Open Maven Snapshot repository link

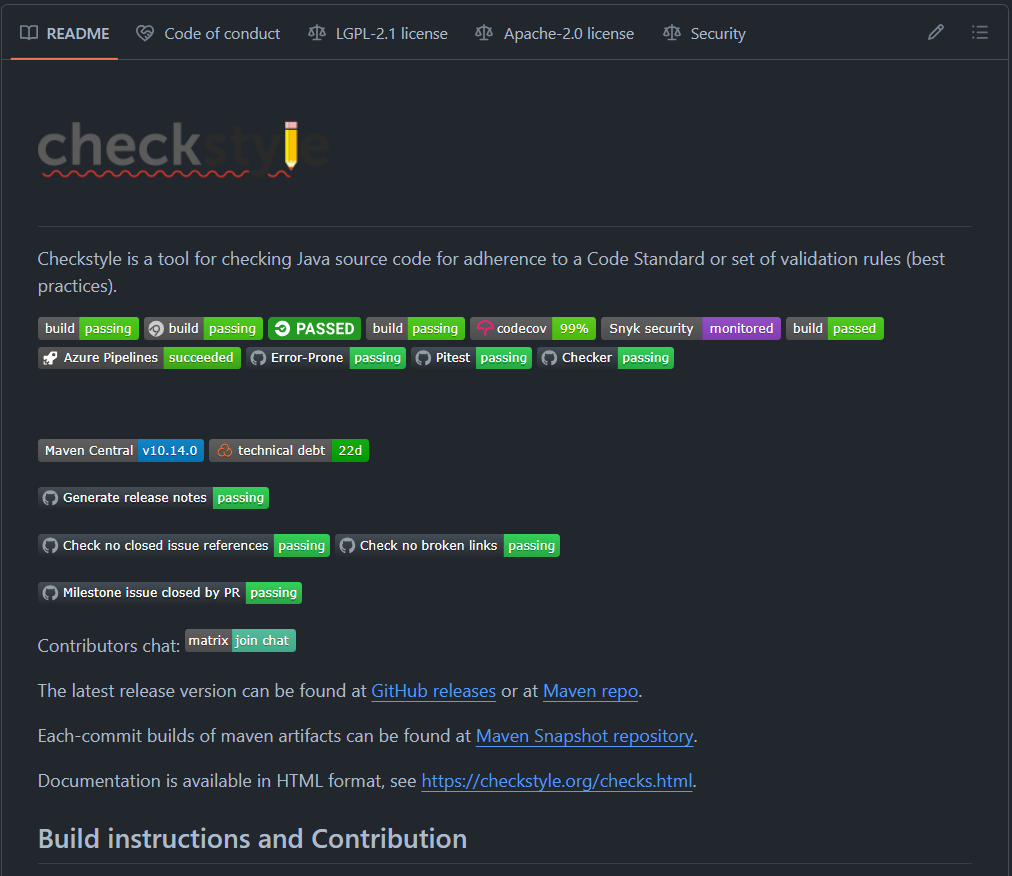(584, 736)
